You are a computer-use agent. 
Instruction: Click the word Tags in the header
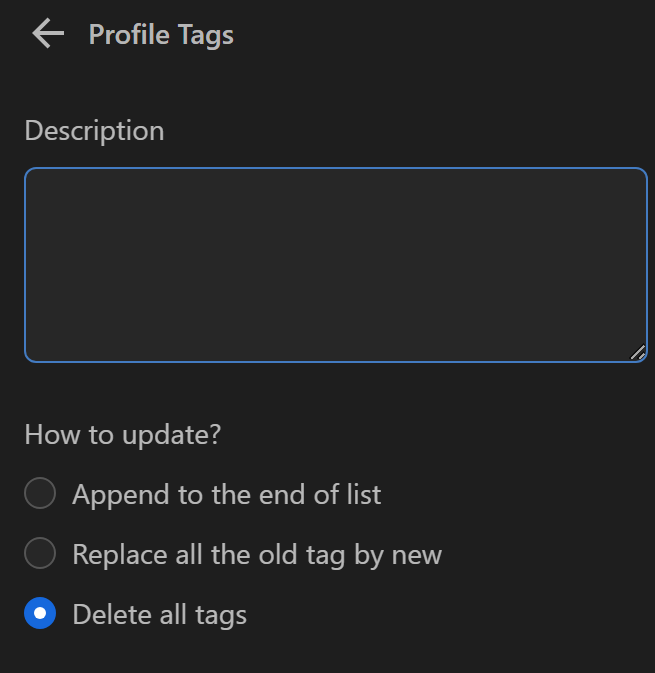[x=207, y=34]
